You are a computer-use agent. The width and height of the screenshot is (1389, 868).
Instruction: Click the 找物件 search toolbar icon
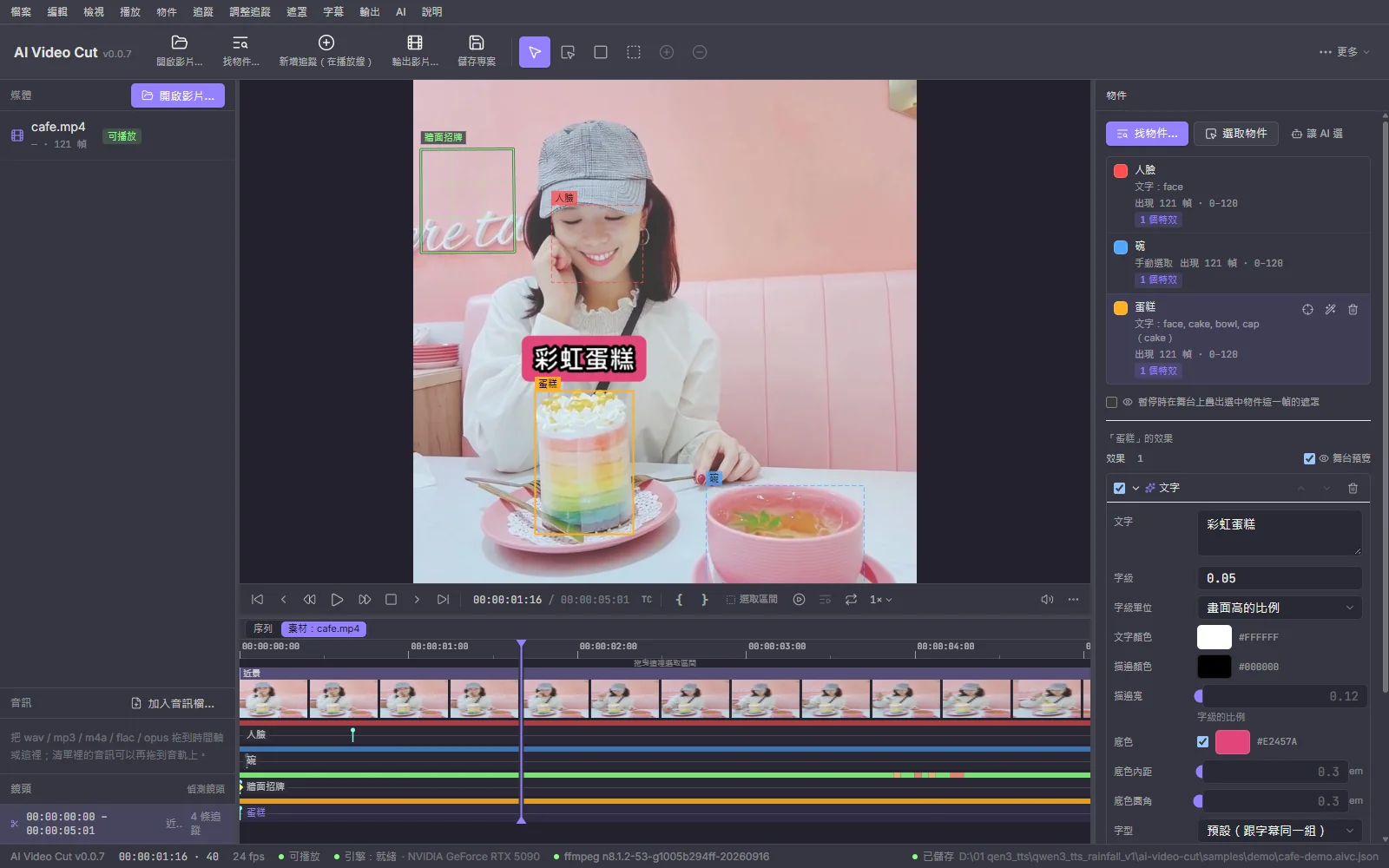[240, 43]
